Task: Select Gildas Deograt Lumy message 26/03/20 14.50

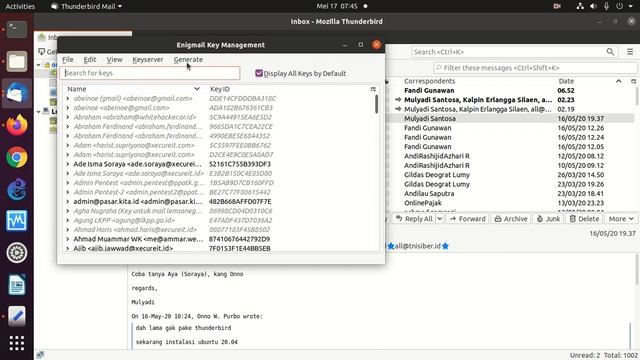Action: click(x=510, y=175)
